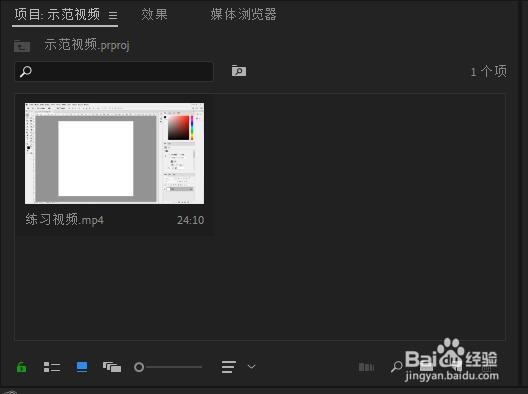The width and height of the screenshot is (528, 394).
Task: Open the 项目: 示范视频 panel tab
Action: [57, 14]
